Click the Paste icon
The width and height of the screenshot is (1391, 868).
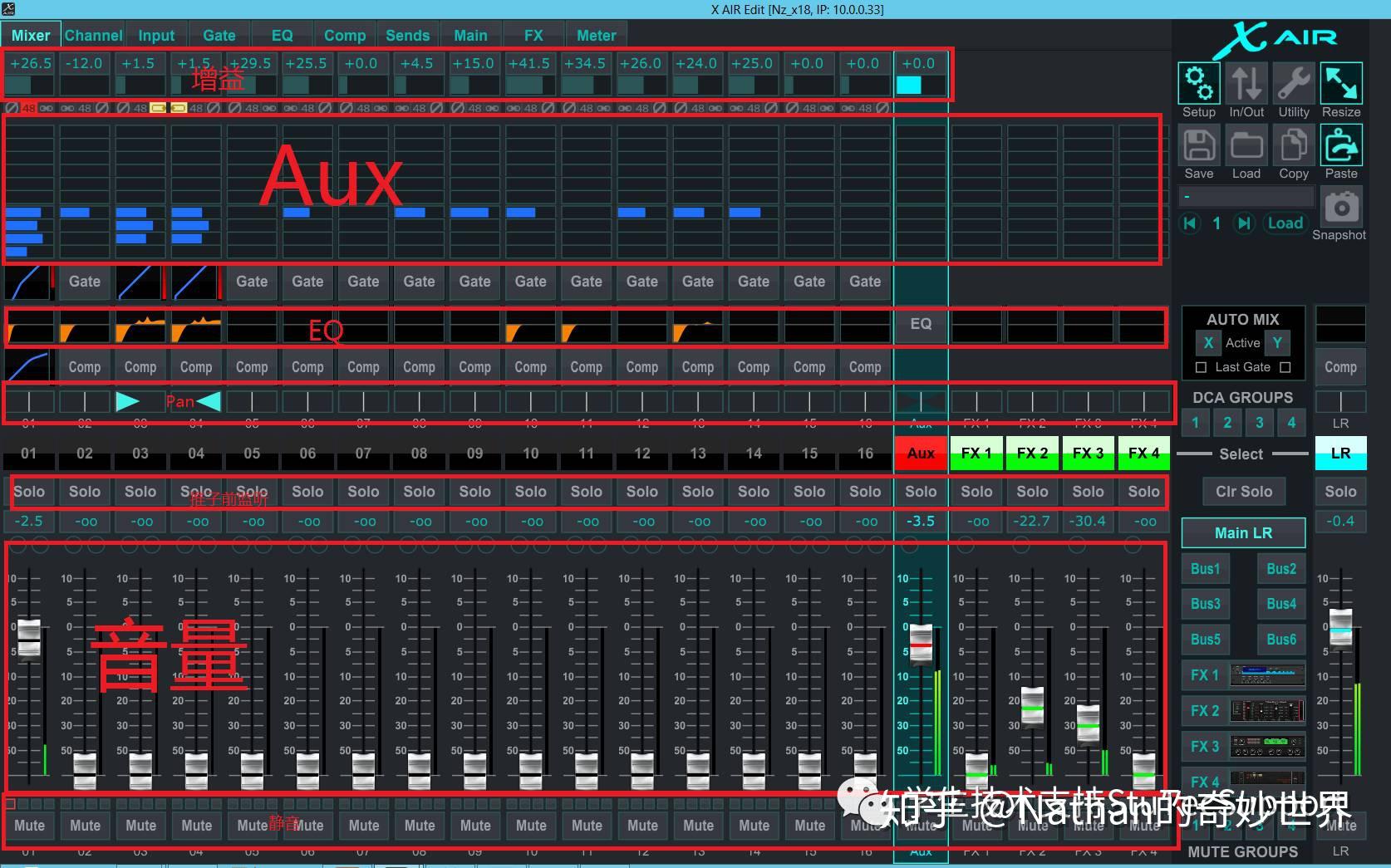tap(1341, 145)
